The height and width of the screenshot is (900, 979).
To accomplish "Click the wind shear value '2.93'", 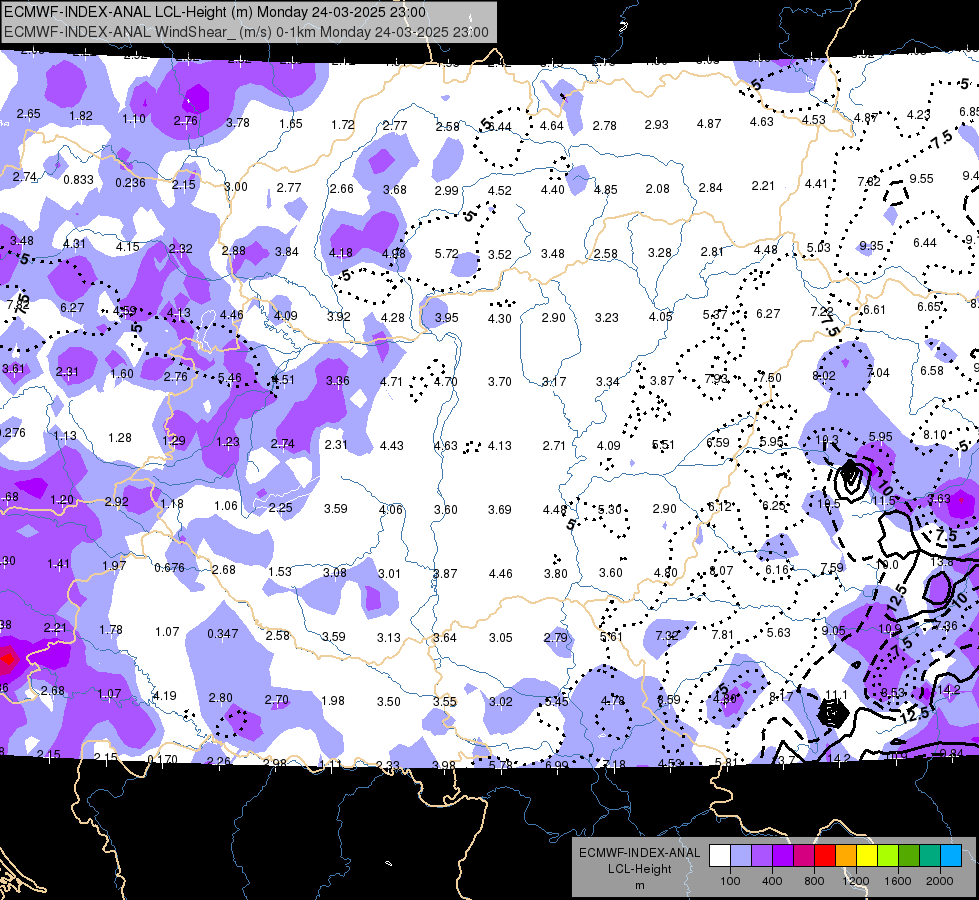I will click(x=656, y=125).
